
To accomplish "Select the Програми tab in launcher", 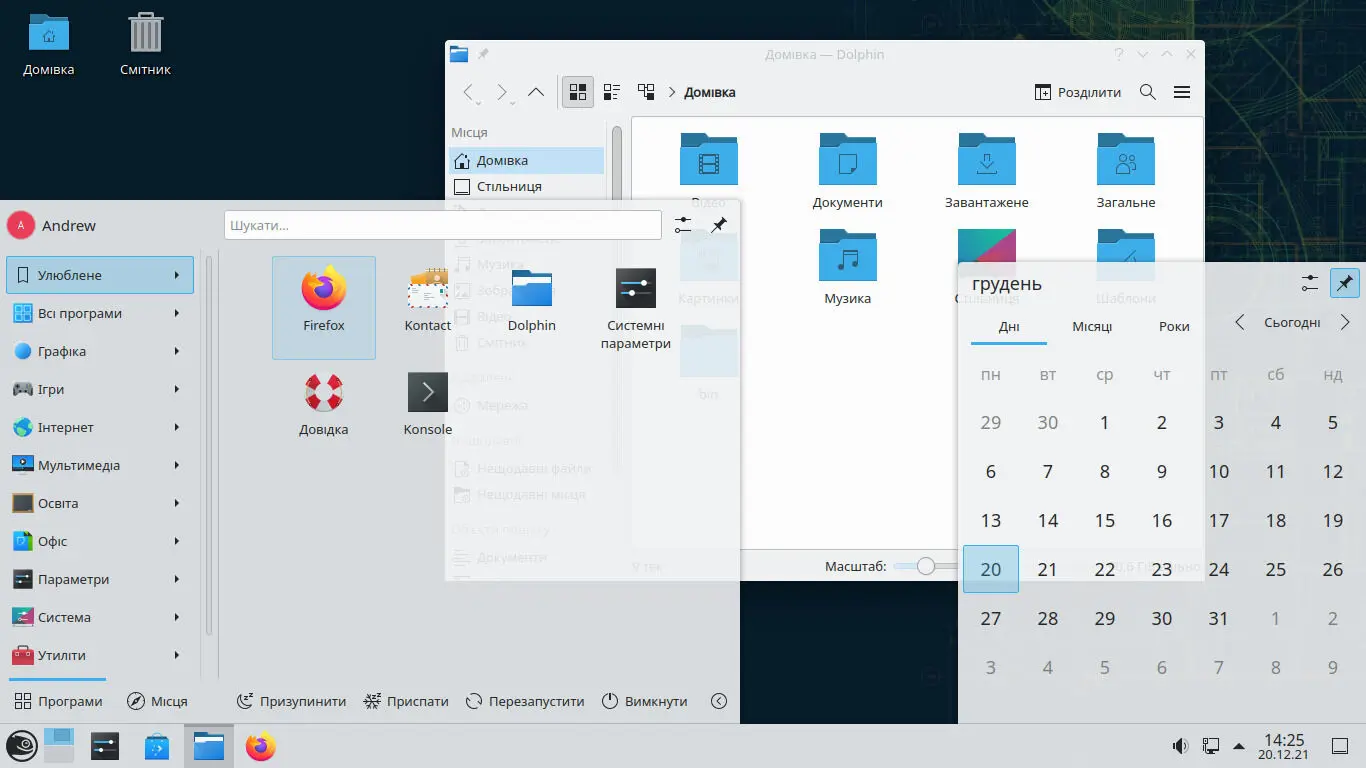I will pos(58,701).
